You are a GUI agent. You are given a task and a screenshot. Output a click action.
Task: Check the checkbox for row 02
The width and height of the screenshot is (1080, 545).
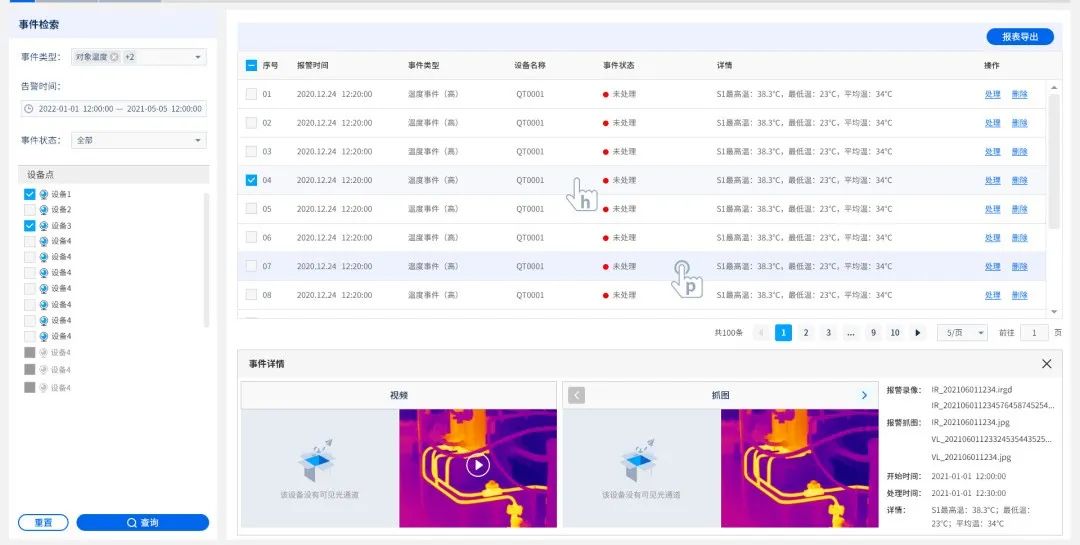click(251, 123)
